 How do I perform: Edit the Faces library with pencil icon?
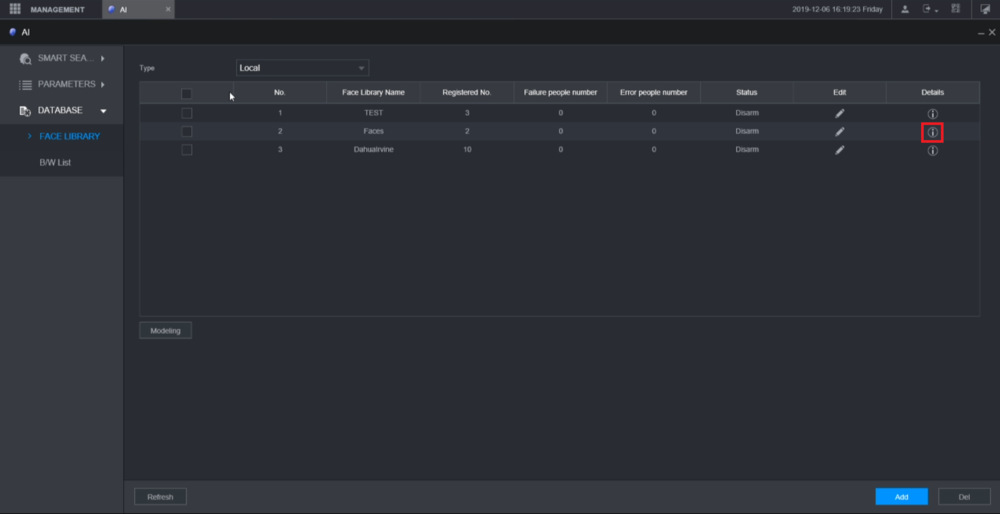click(x=840, y=131)
